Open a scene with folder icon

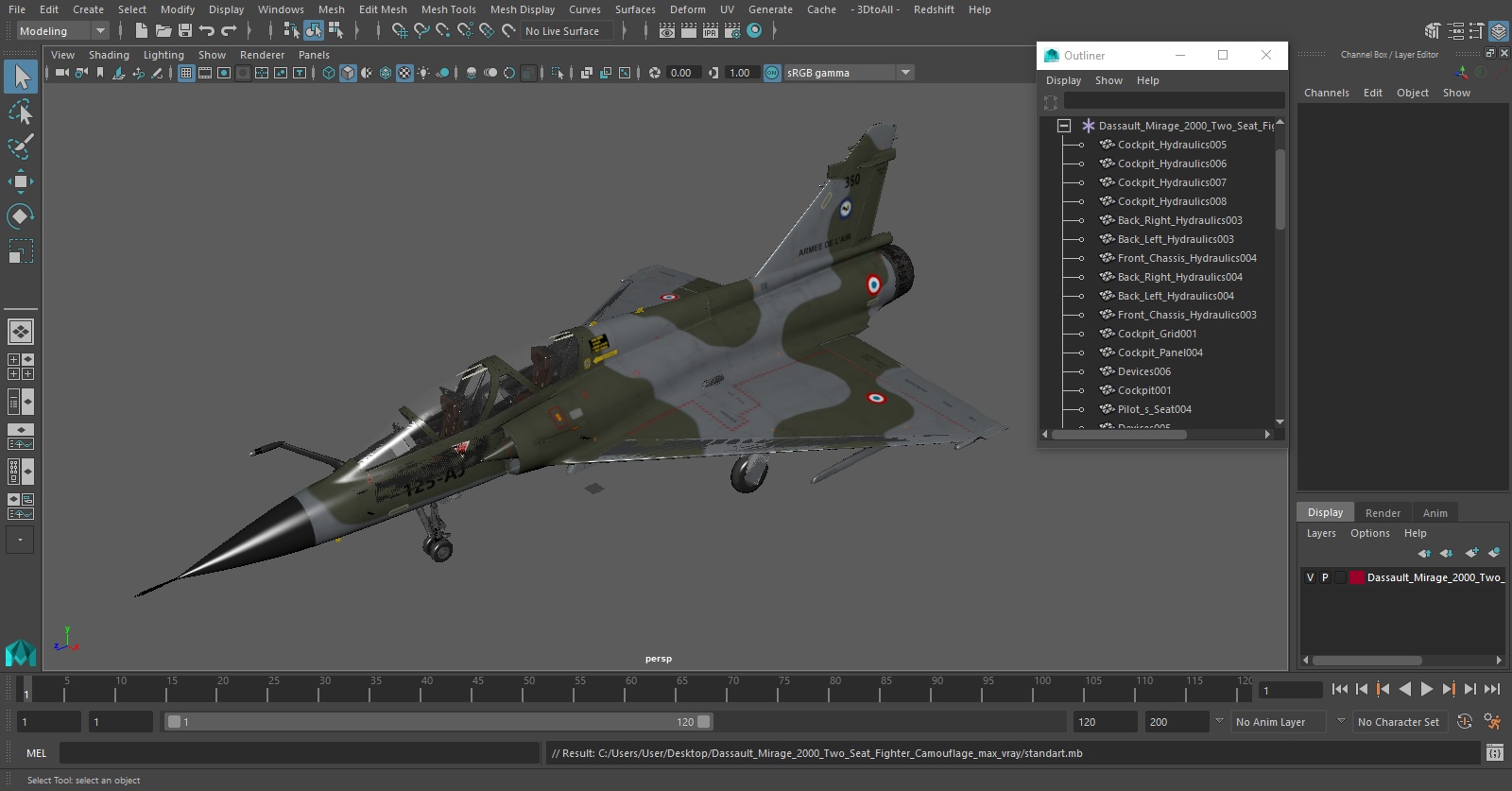(163, 31)
